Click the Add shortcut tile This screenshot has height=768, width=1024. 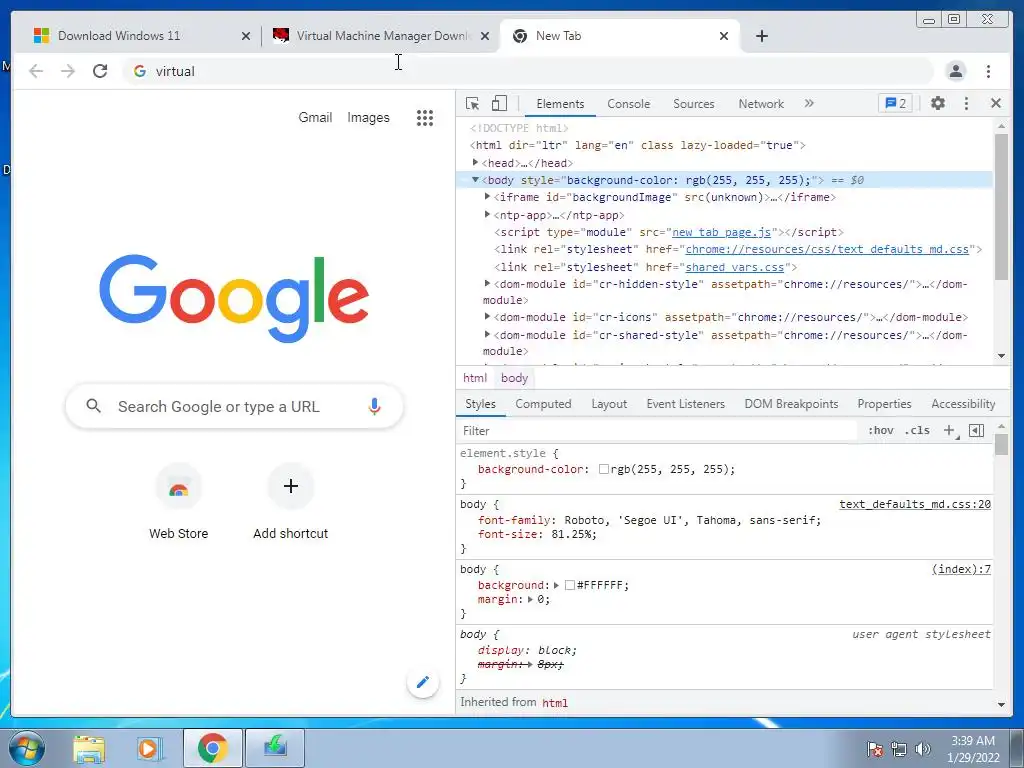291,504
